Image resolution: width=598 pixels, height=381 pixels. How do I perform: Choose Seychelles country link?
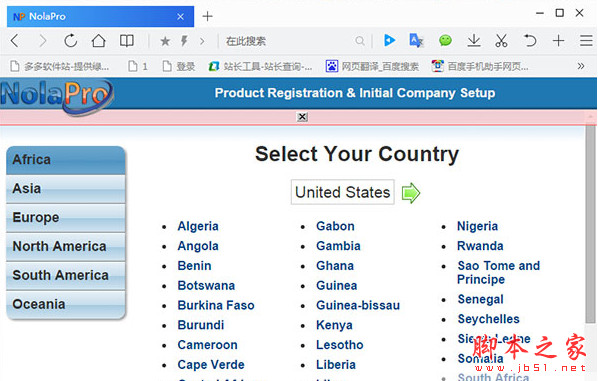point(489,319)
